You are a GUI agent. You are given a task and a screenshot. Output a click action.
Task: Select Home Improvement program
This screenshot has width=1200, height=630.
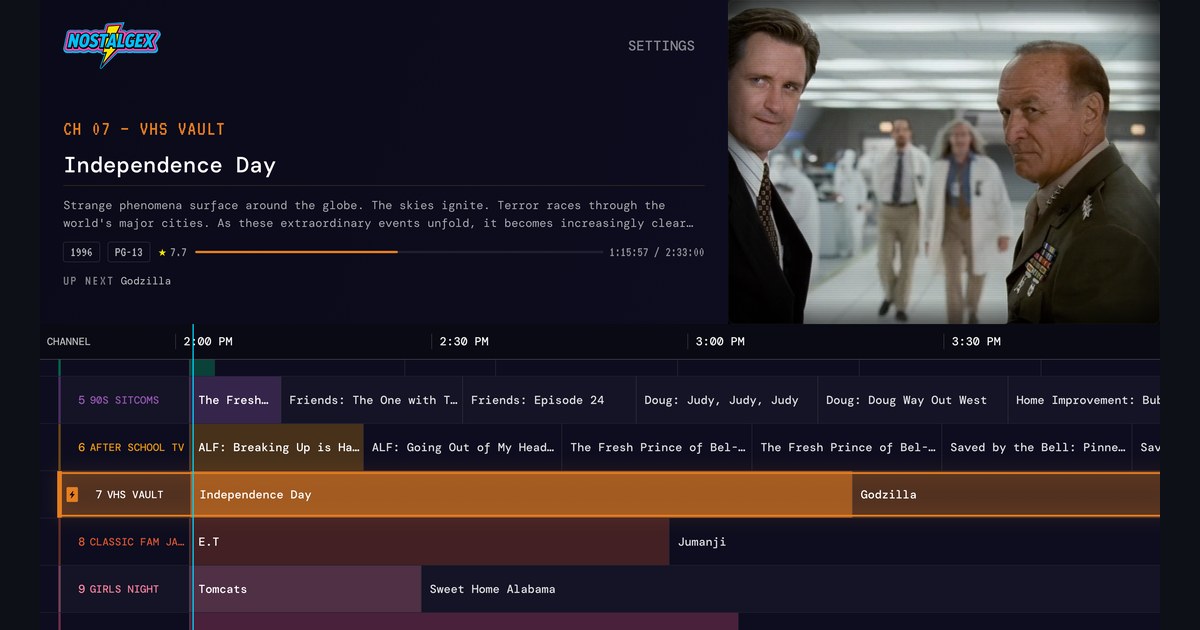click(1084, 400)
